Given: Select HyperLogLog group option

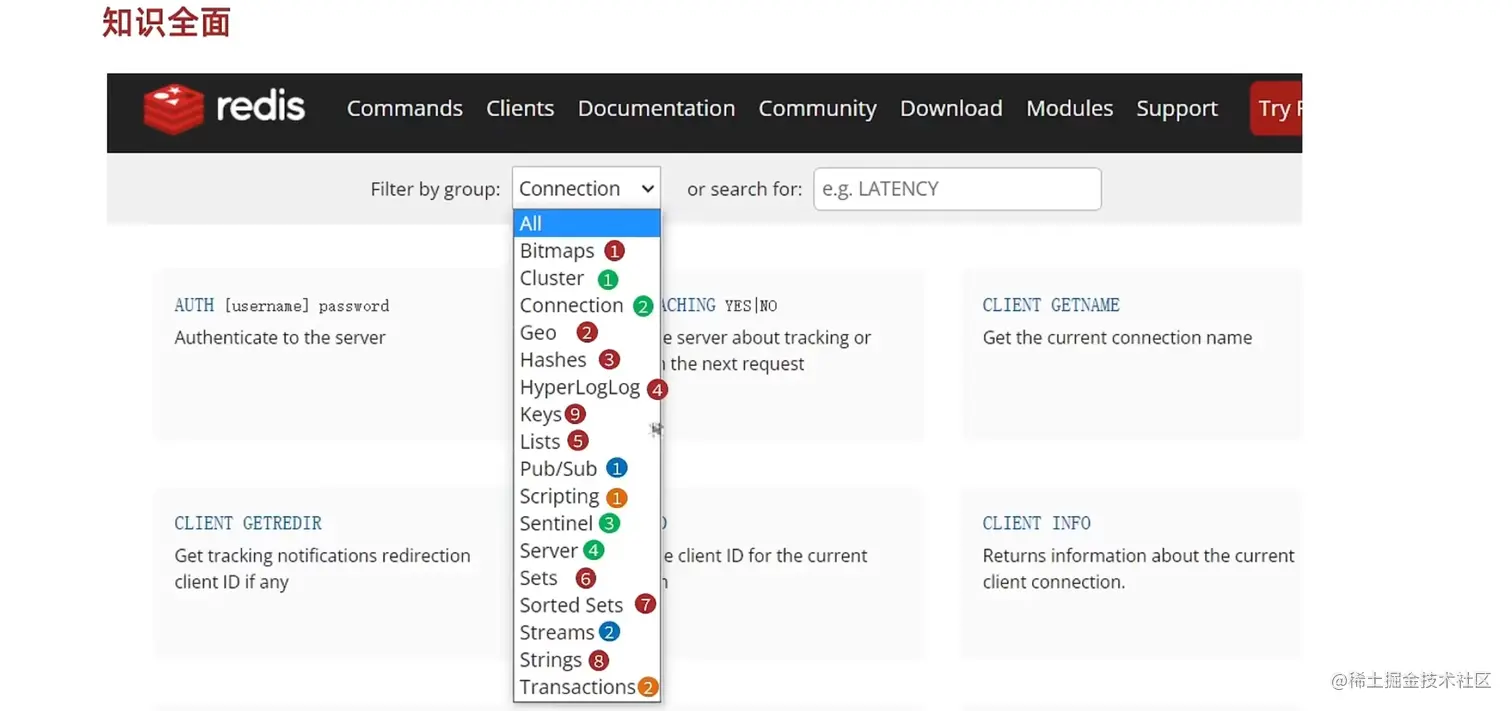Looking at the screenshot, I should (x=587, y=387).
